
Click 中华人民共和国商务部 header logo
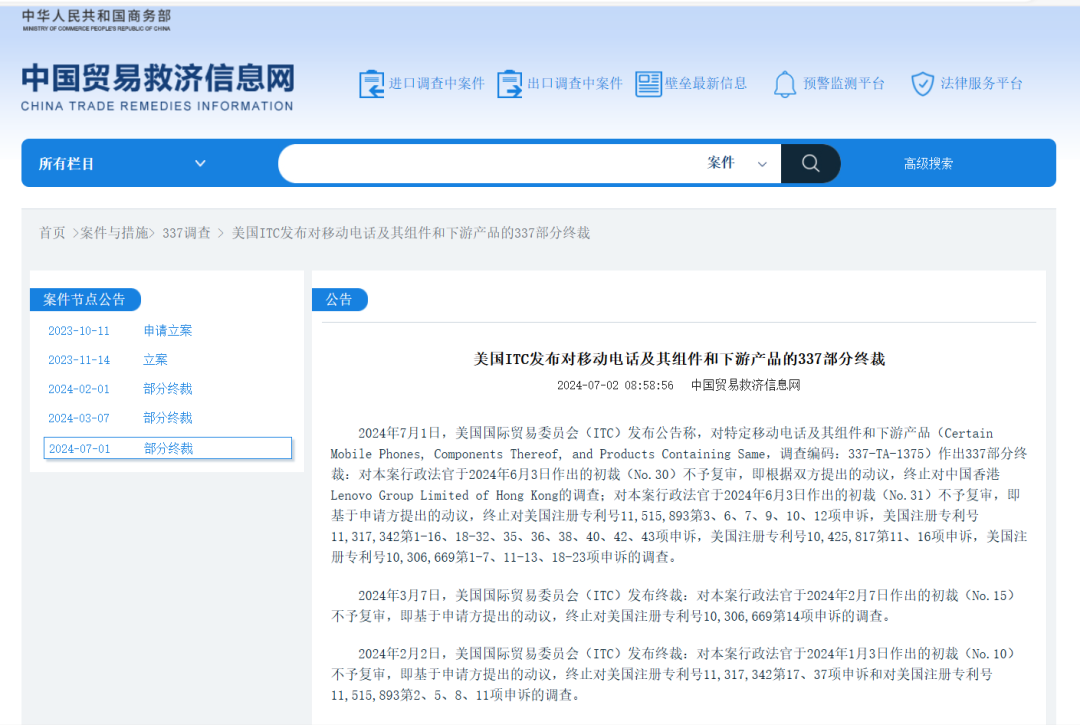coord(96,20)
